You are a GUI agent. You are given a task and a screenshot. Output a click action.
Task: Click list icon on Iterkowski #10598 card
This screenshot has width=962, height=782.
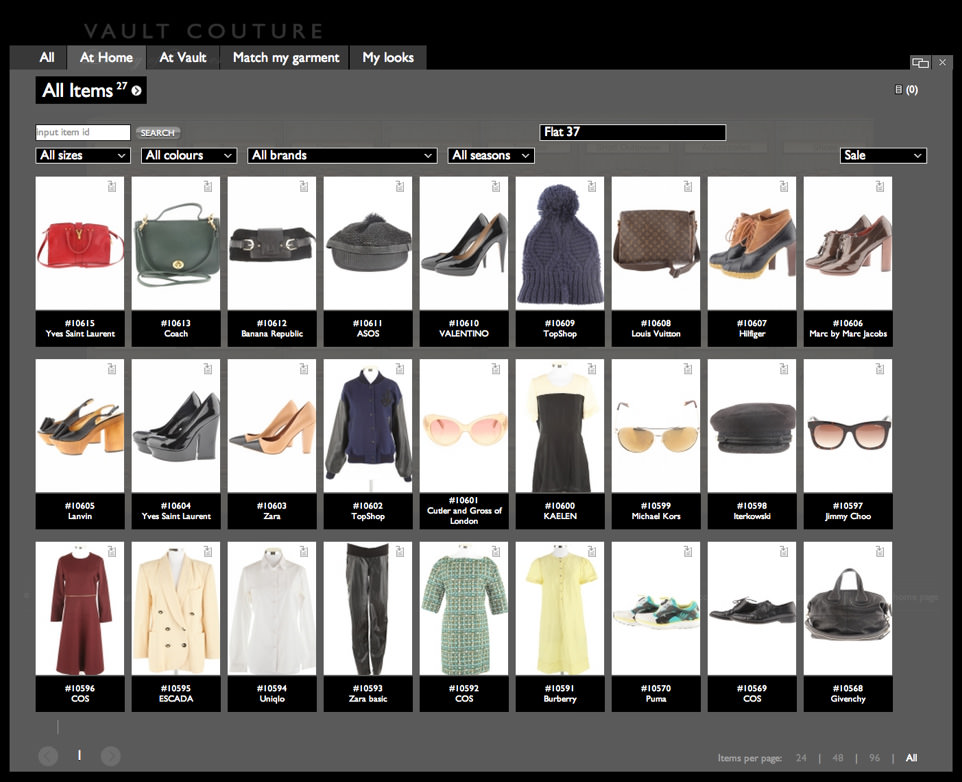click(784, 369)
